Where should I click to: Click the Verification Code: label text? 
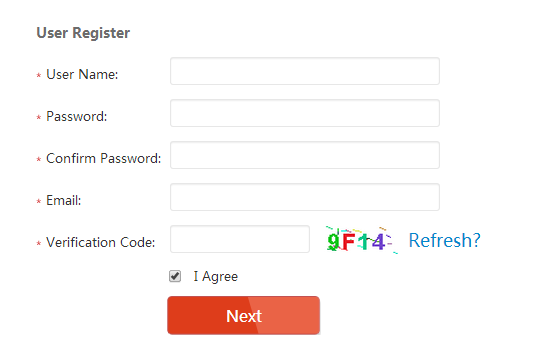click(x=100, y=242)
